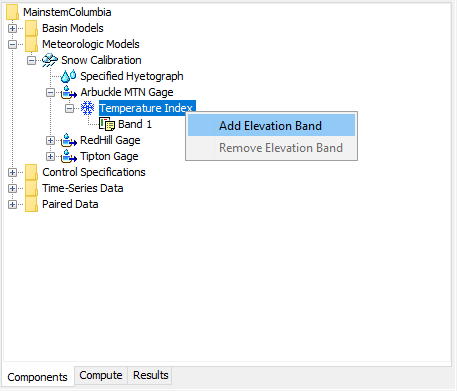Expand the Basin Models folder

click(12, 28)
